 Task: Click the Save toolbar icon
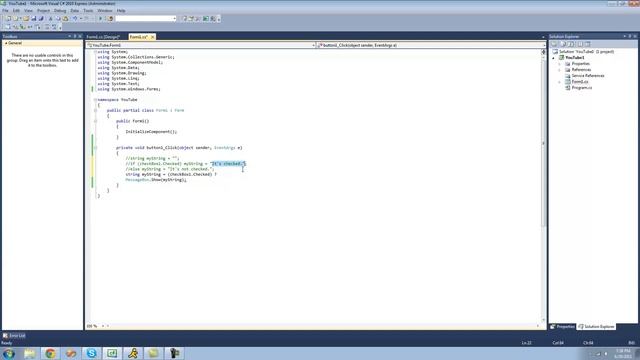point(33,19)
